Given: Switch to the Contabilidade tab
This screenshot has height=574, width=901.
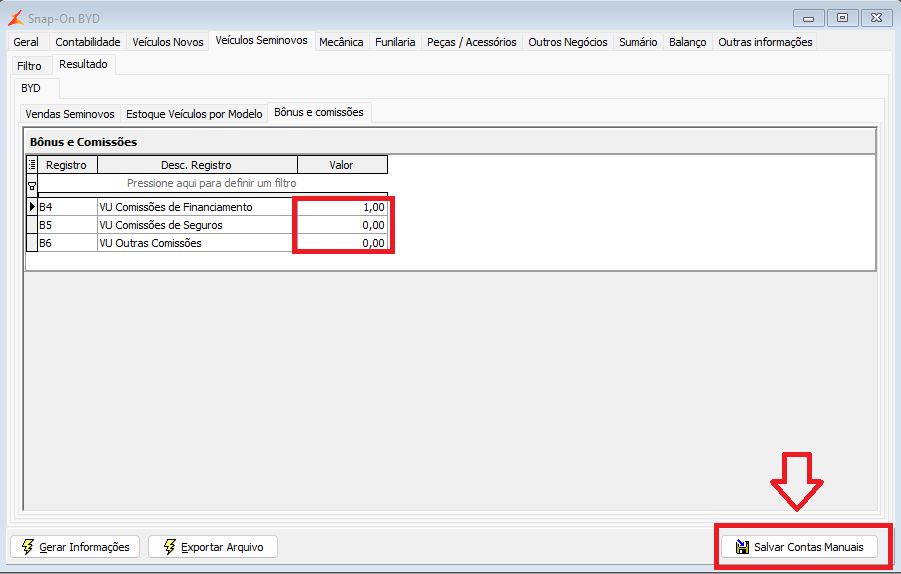Looking at the screenshot, I should tap(88, 42).
